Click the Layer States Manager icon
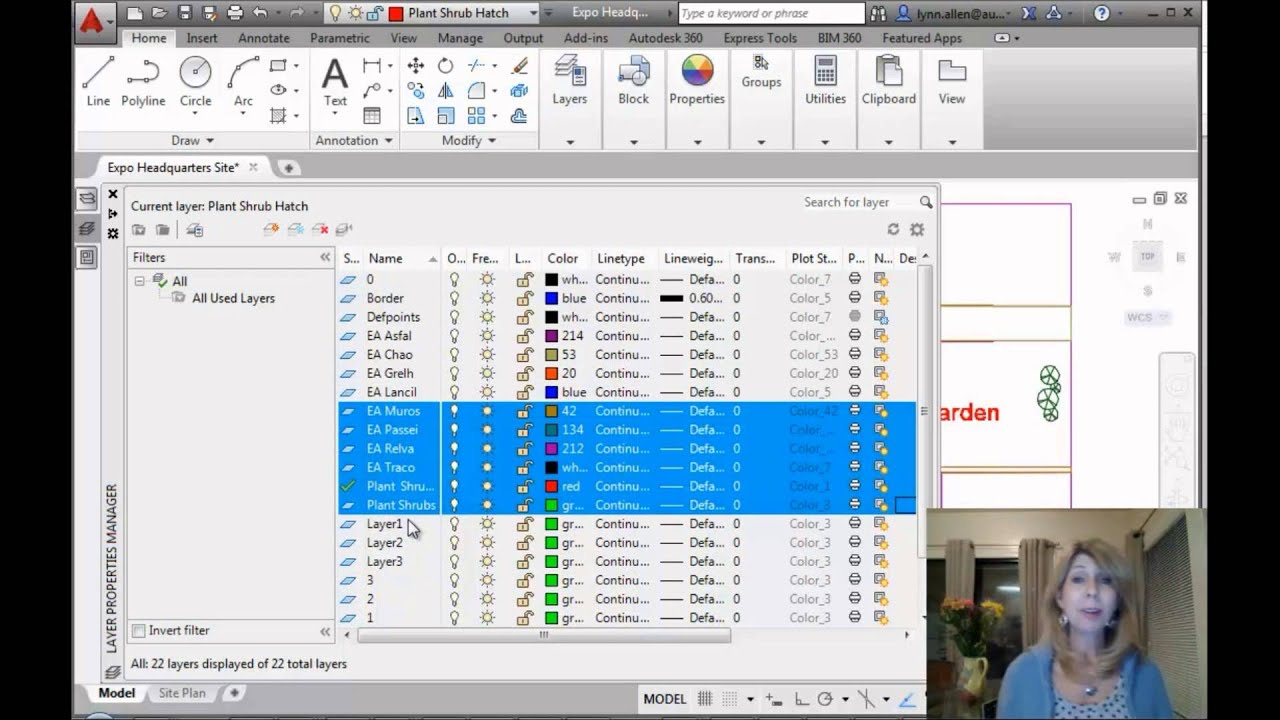The height and width of the screenshot is (720, 1280). click(195, 230)
